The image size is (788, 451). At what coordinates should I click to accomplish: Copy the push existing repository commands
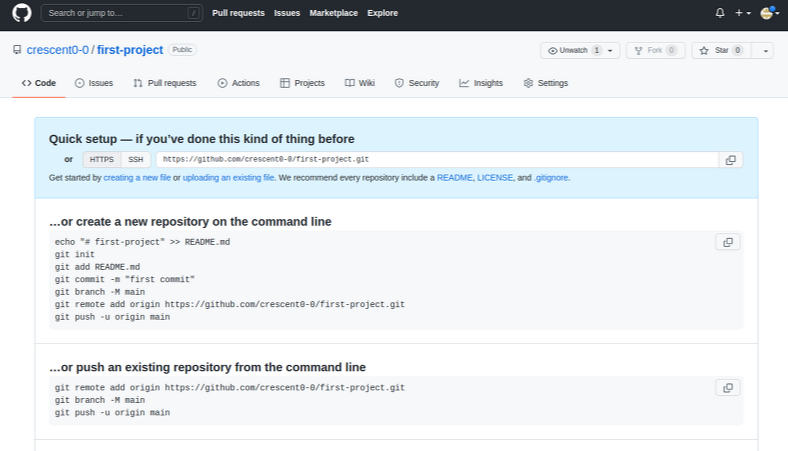coord(728,388)
